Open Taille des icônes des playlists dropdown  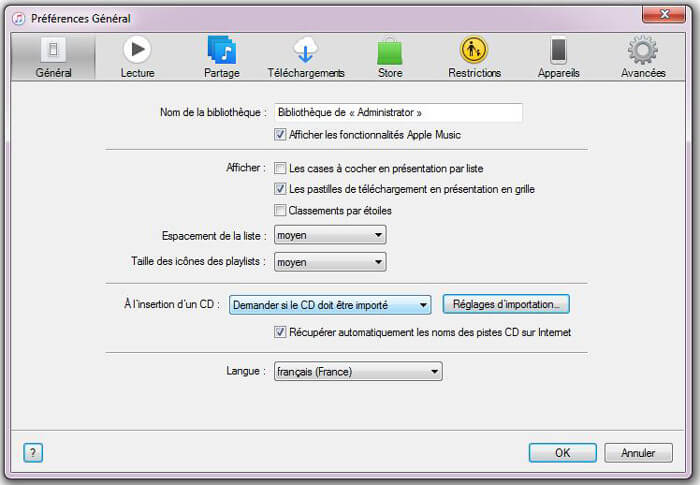pyautogui.click(x=330, y=262)
